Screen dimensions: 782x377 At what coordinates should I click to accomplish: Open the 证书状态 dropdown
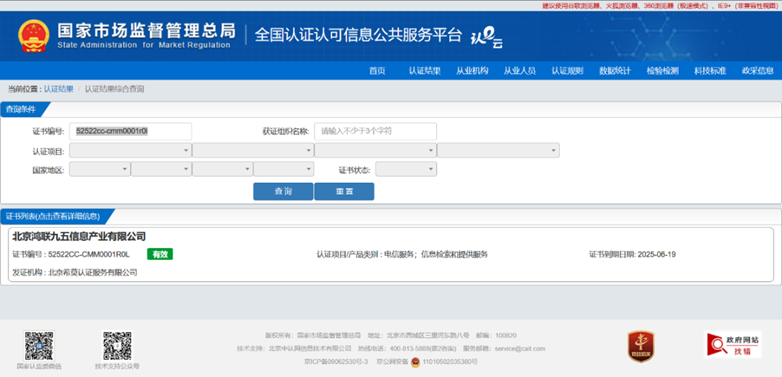point(406,169)
